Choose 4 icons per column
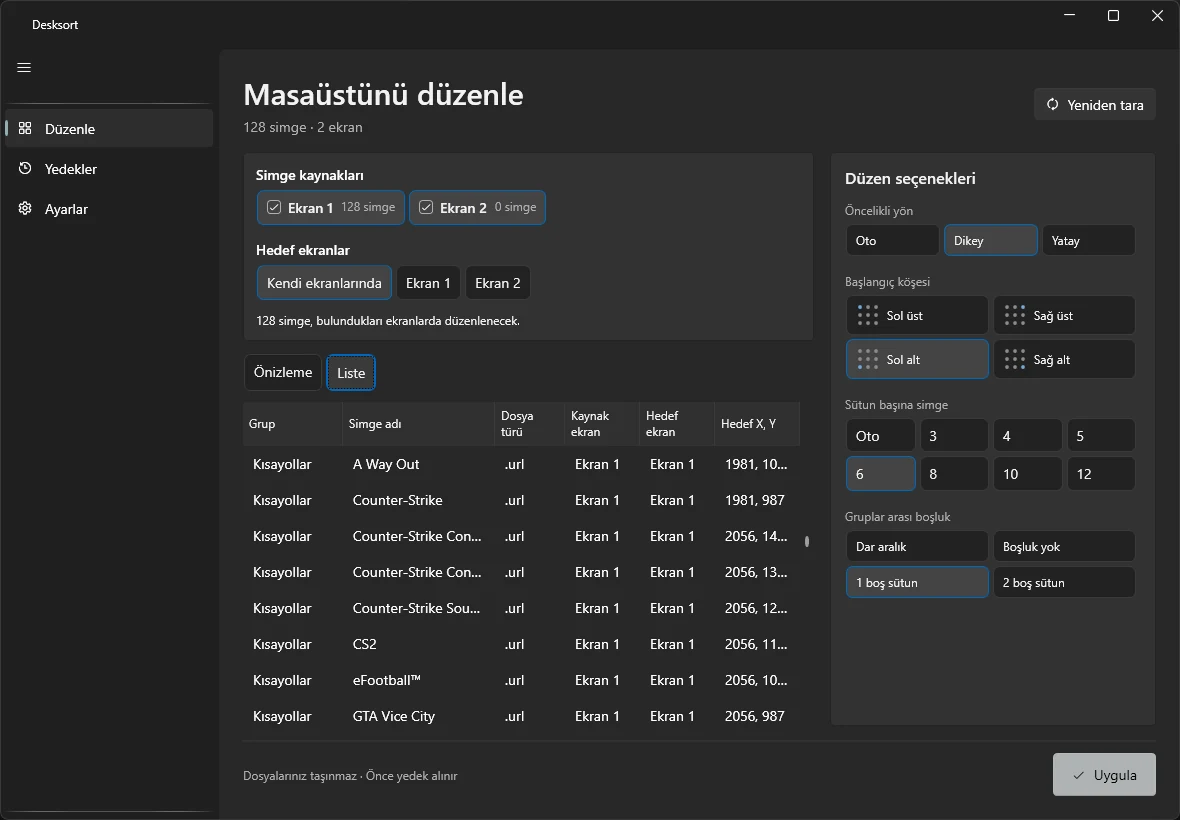The height and width of the screenshot is (820, 1180). tap(1027, 436)
